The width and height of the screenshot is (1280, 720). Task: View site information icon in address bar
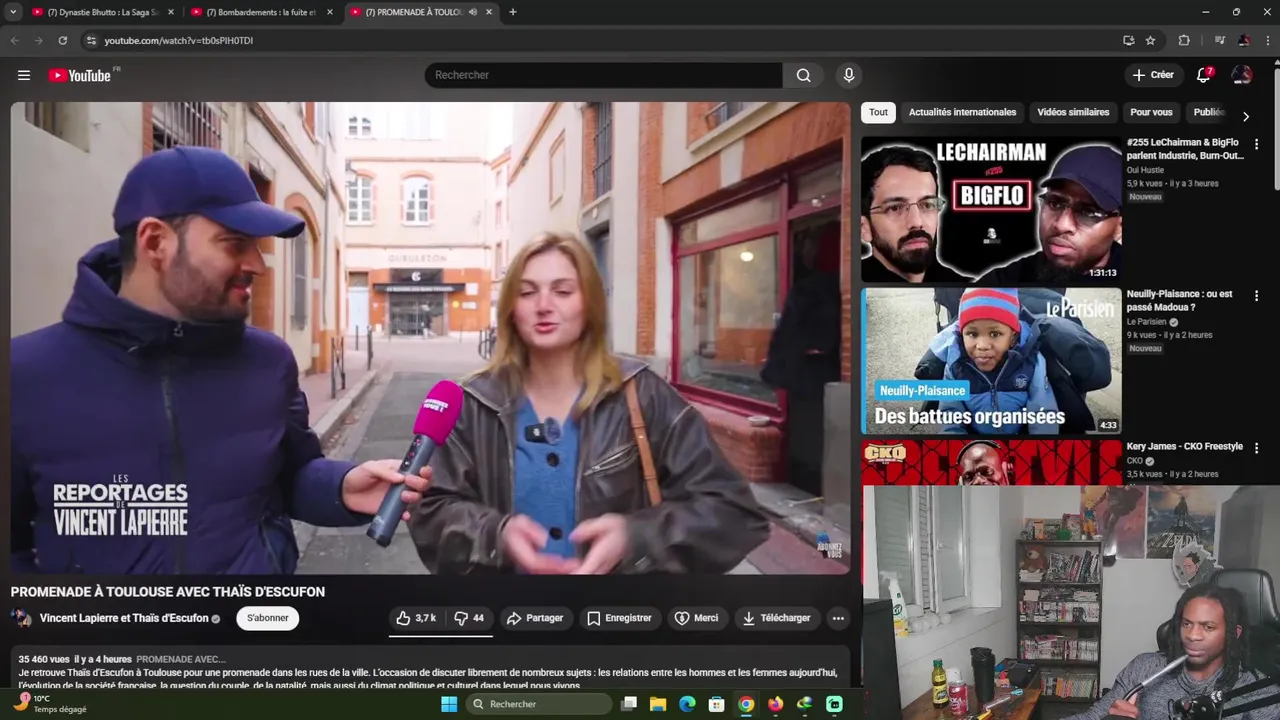(x=91, y=40)
